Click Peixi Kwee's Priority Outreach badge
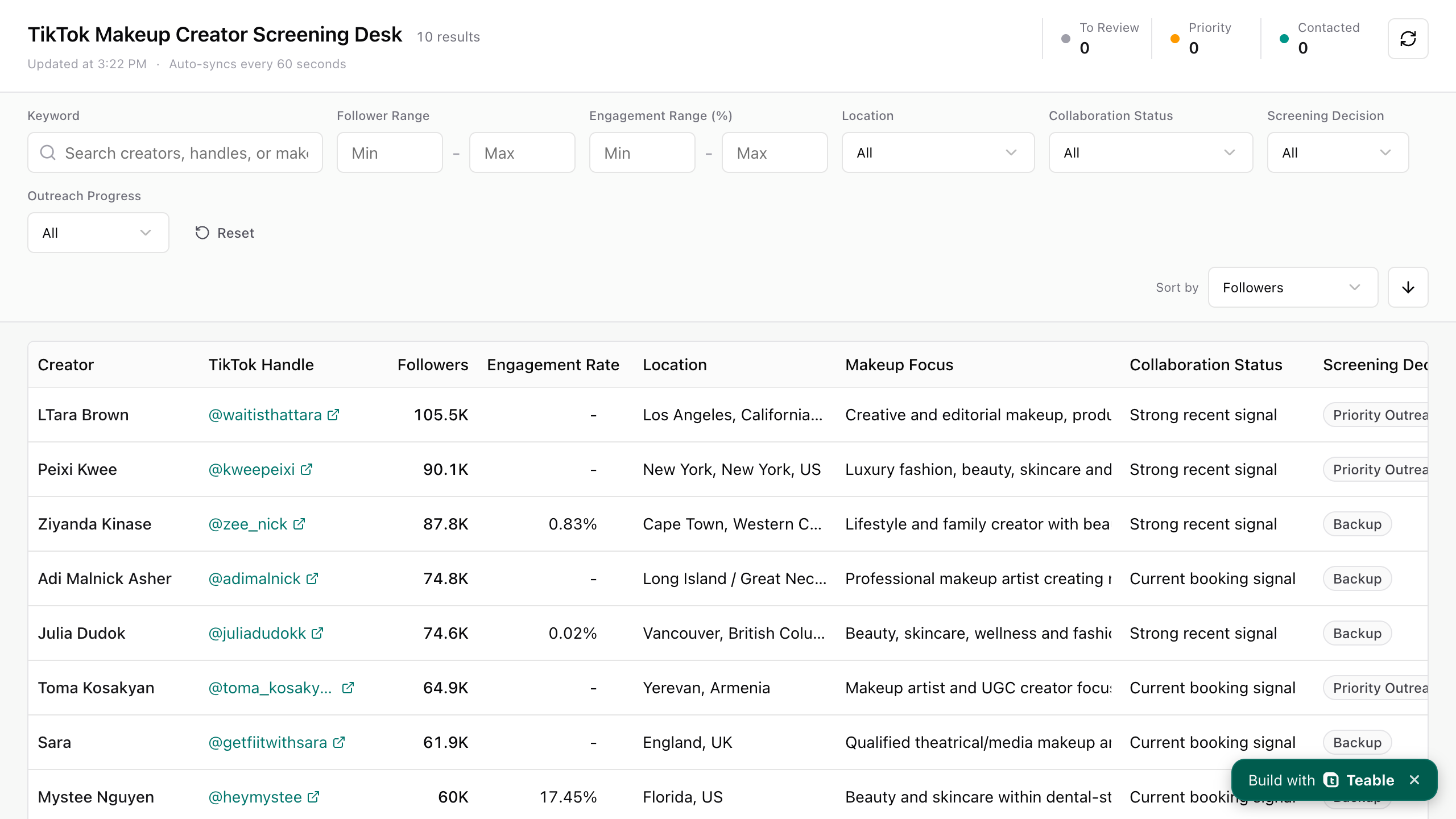This screenshot has width=1456, height=819. [1376, 469]
